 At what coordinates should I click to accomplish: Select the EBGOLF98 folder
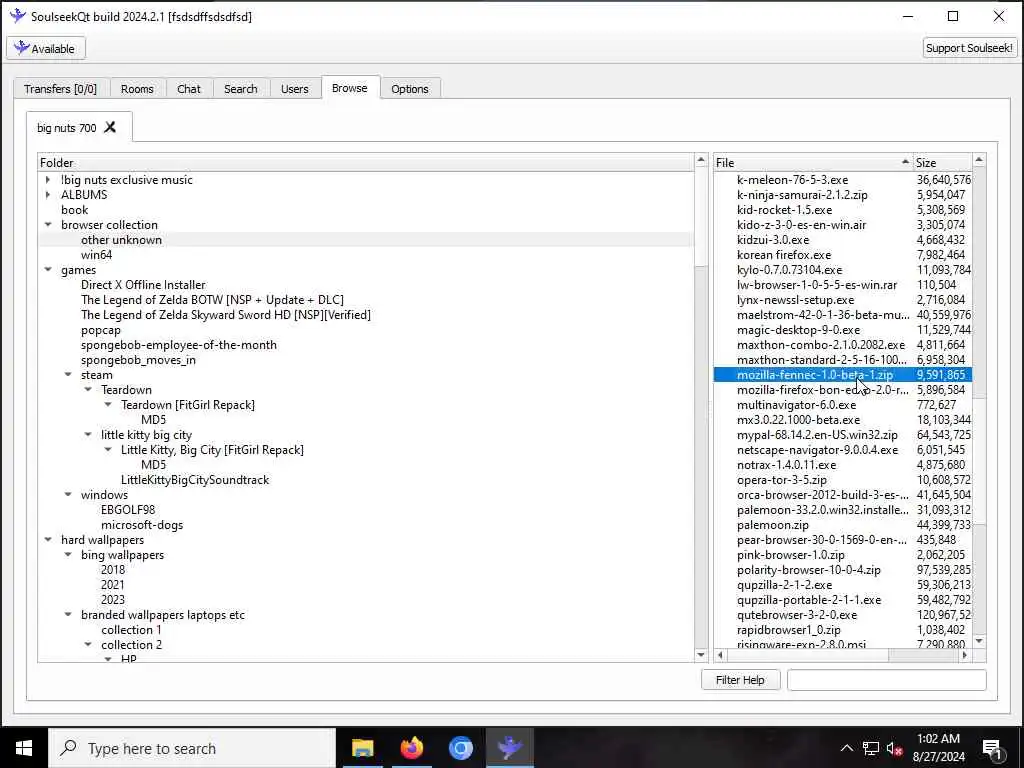pos(128,510)
